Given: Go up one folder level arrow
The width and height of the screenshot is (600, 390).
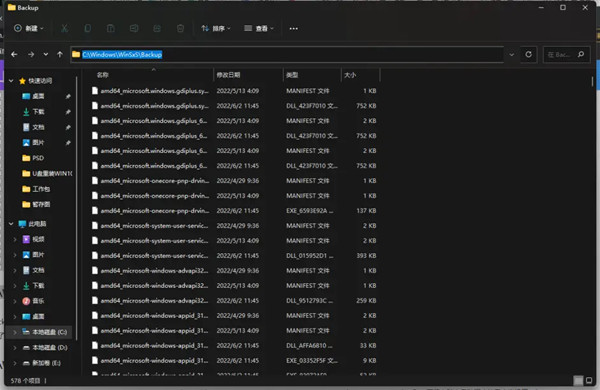Looking at the screenshot, I should [60, 54].
